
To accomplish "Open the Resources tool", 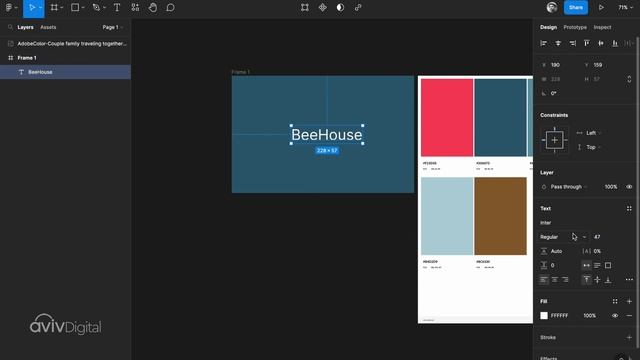I will (135, 7).
